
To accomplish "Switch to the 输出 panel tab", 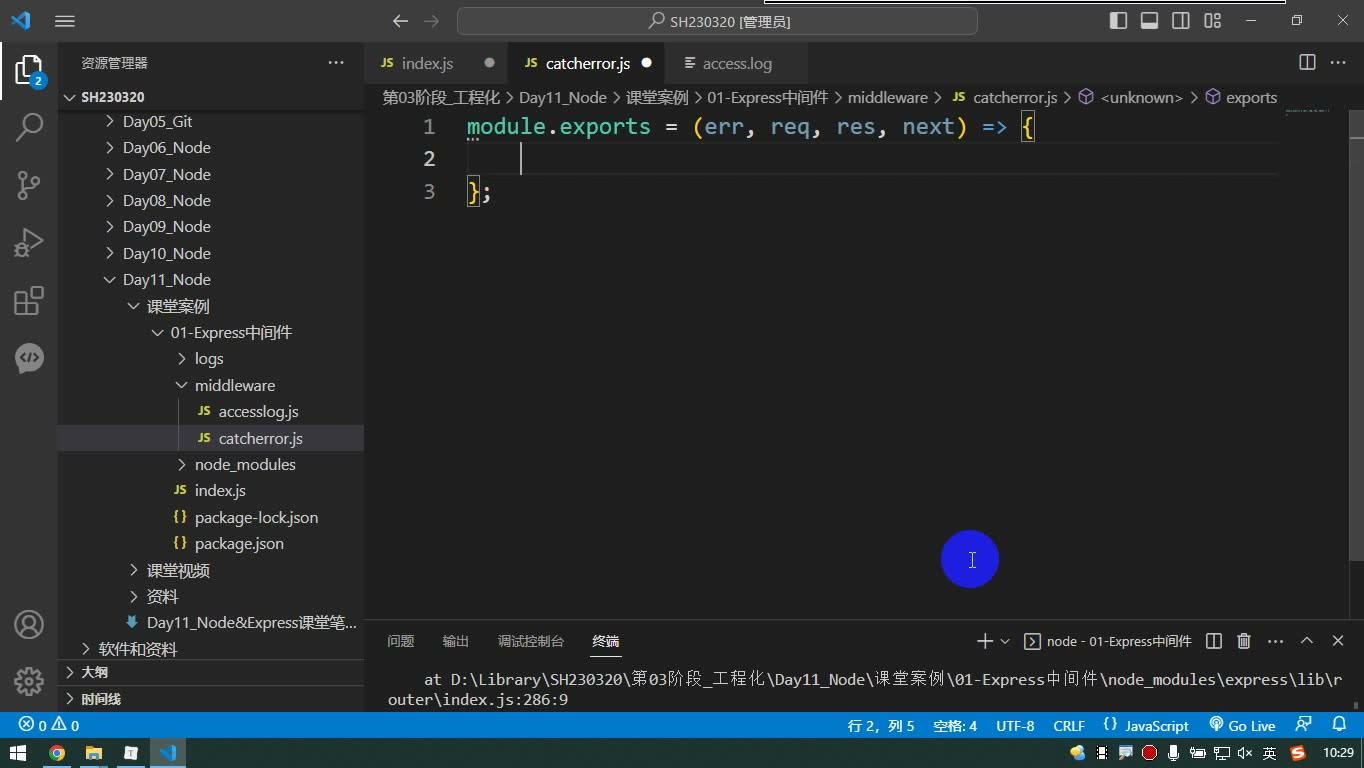I will coord(456,641).
